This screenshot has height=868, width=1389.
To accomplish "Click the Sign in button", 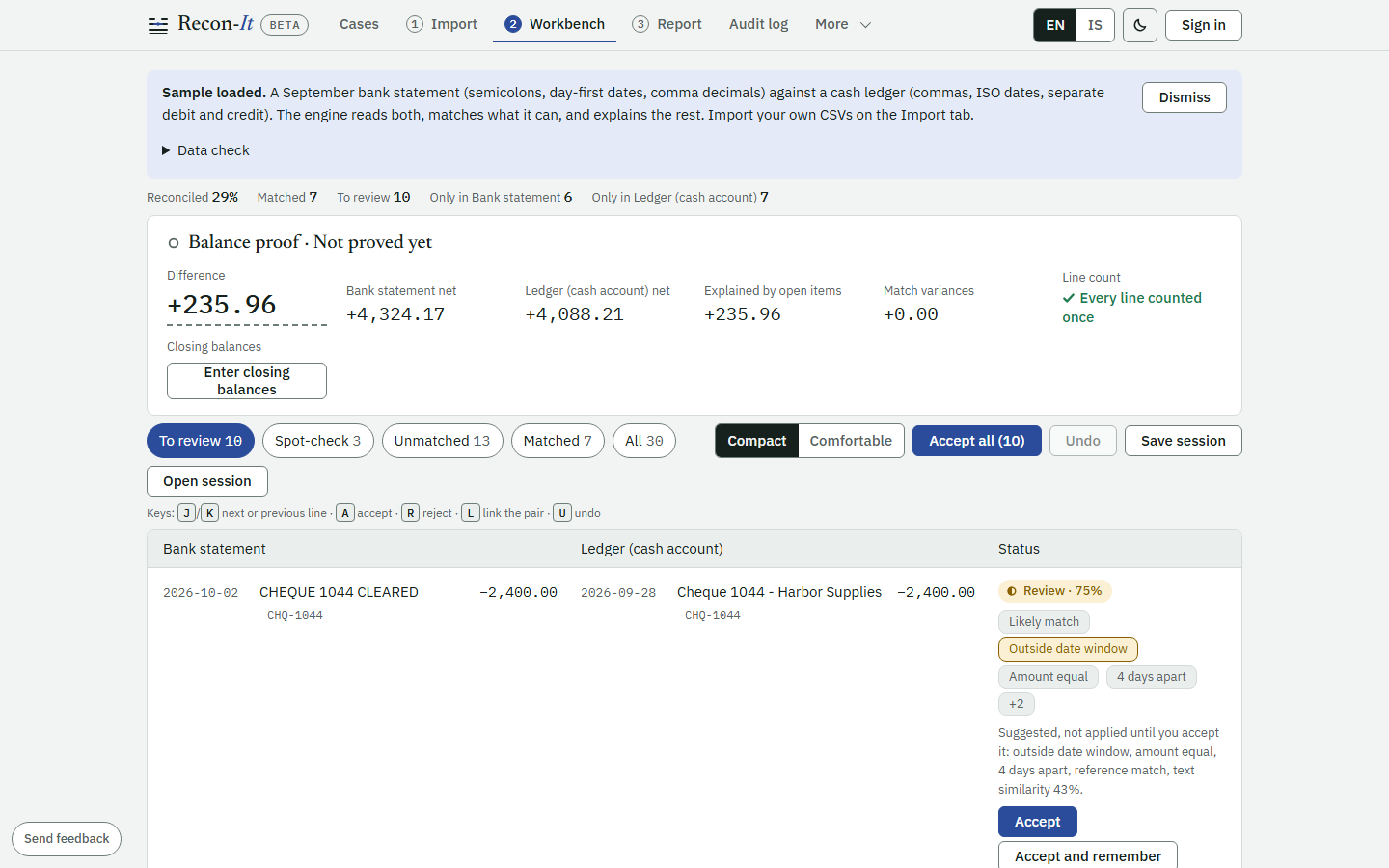I will pos(1204,25).
